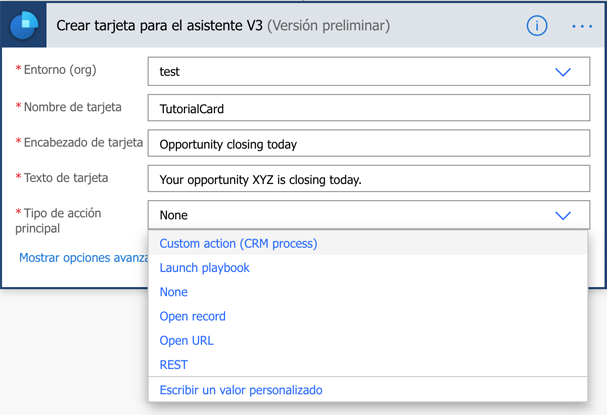The height and width of the screenshot is (415, 607).
Task: Click the Texto de tarjeta input field
Action: pos(369,178)
